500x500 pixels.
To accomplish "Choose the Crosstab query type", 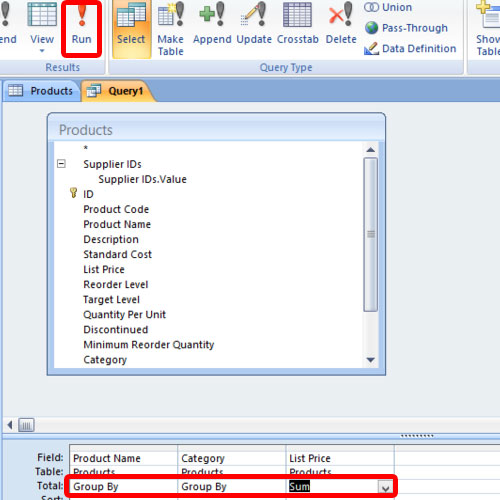I will (298, 24).
